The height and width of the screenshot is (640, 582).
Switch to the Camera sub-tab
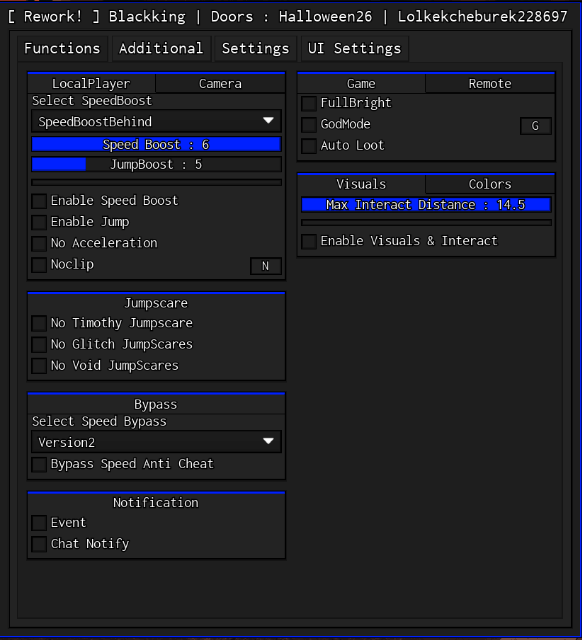click(x=220, y=84)
